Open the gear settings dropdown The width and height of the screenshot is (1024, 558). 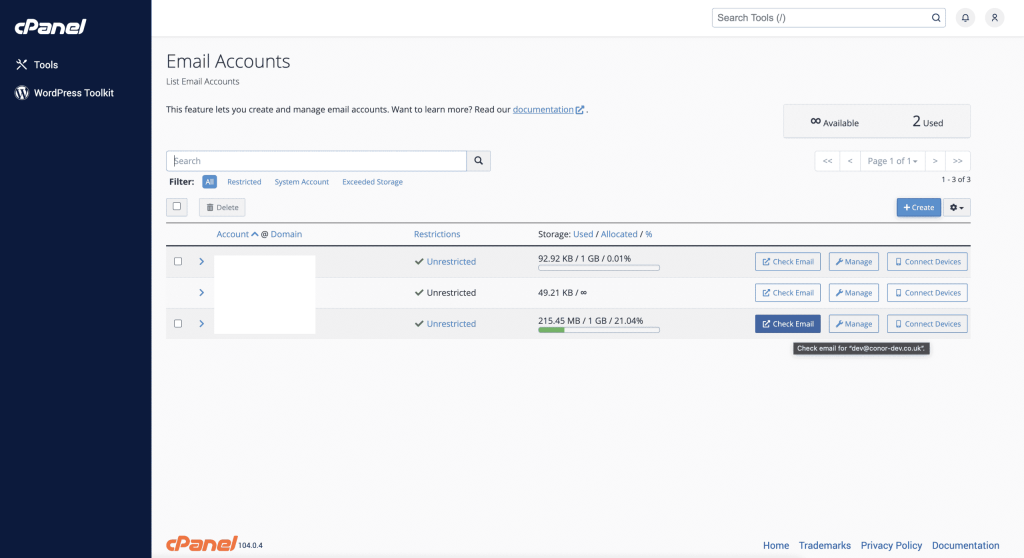pyautogui.click(x=957, y=207)
